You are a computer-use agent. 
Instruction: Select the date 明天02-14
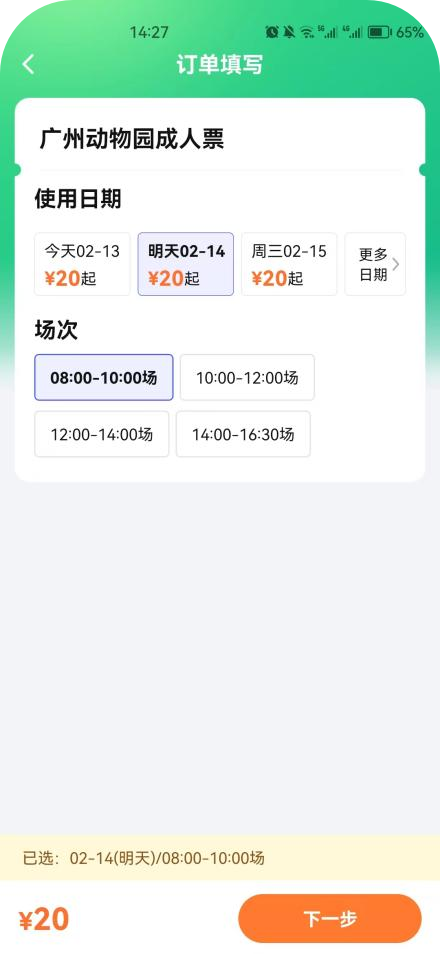[186, 264]
